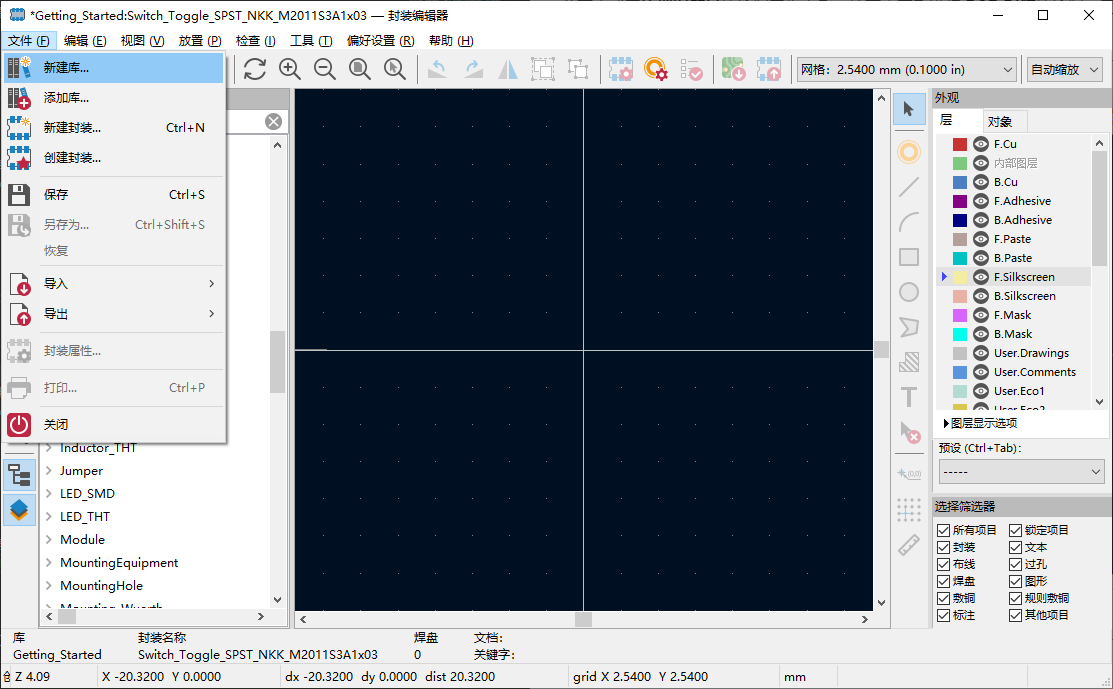1113x689 pixels.
Task: Toggle the footprint tree panel icon
Action: pos(19,475)
